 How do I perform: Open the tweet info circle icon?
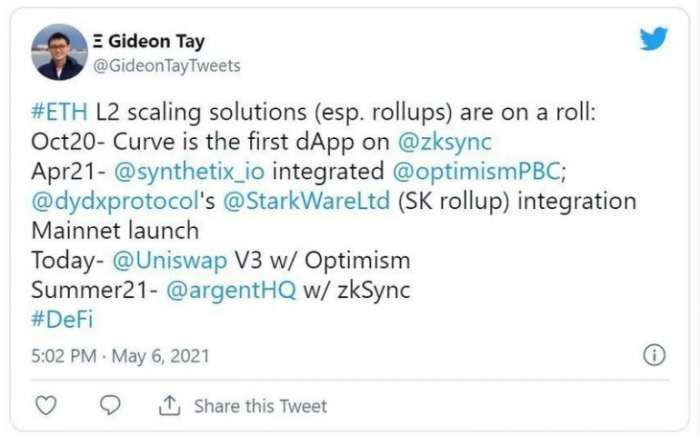coord(654,355)
